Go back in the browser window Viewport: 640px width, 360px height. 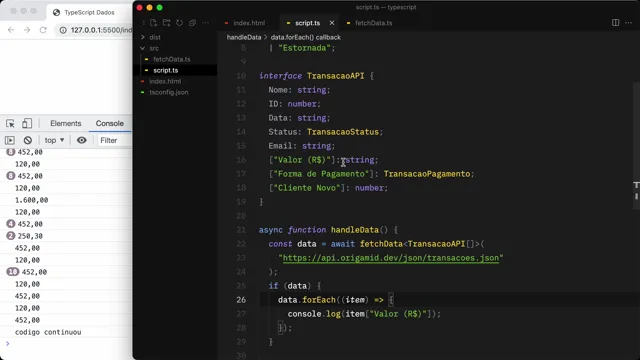pyautogui.click(x=11, y=30)
